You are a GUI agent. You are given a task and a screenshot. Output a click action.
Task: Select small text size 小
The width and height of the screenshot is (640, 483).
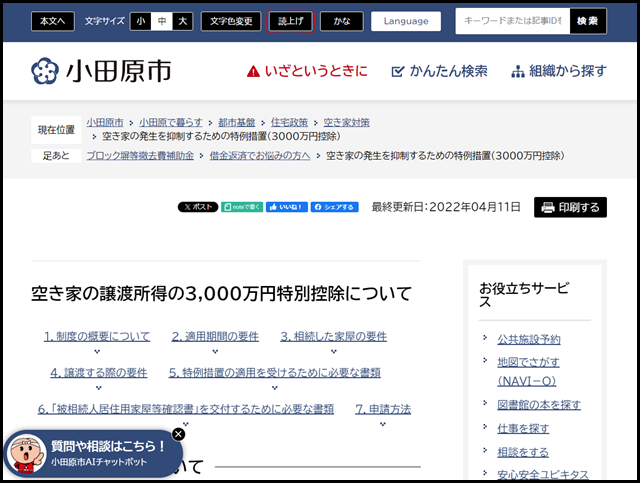click(x=141, y=21)
